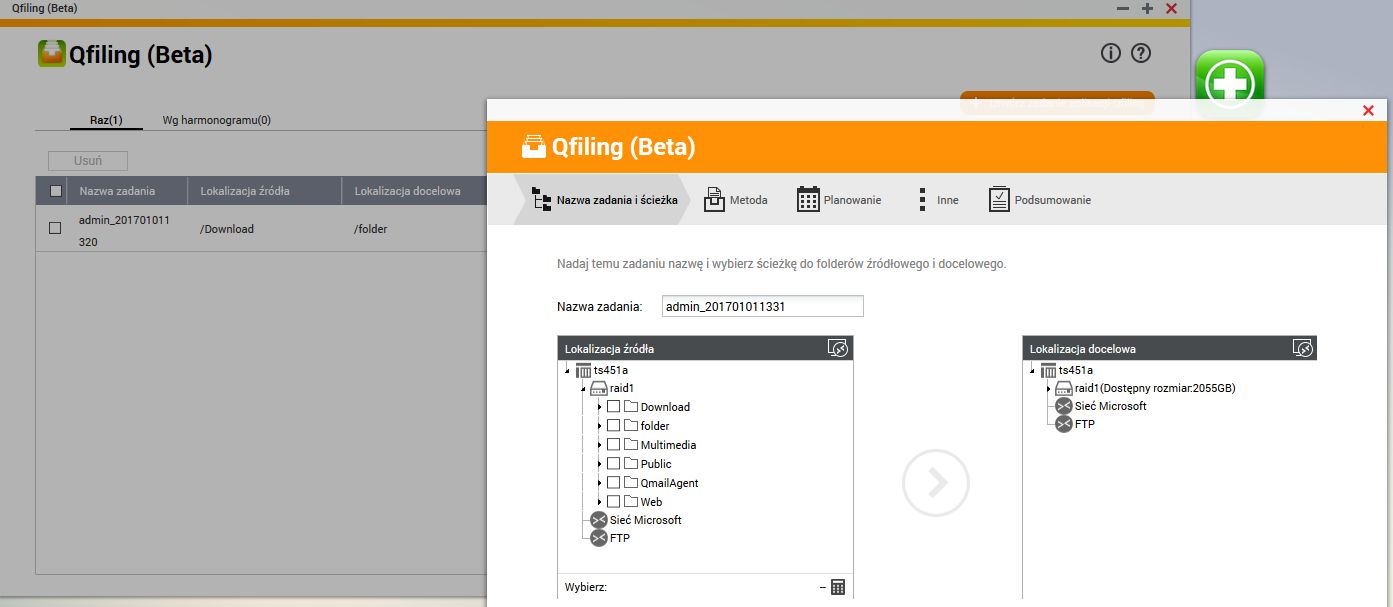The height and width of the screenshot is (607, 1393).
Task: Click the green plus desktop icon
Action: (x=1230, y=84)
